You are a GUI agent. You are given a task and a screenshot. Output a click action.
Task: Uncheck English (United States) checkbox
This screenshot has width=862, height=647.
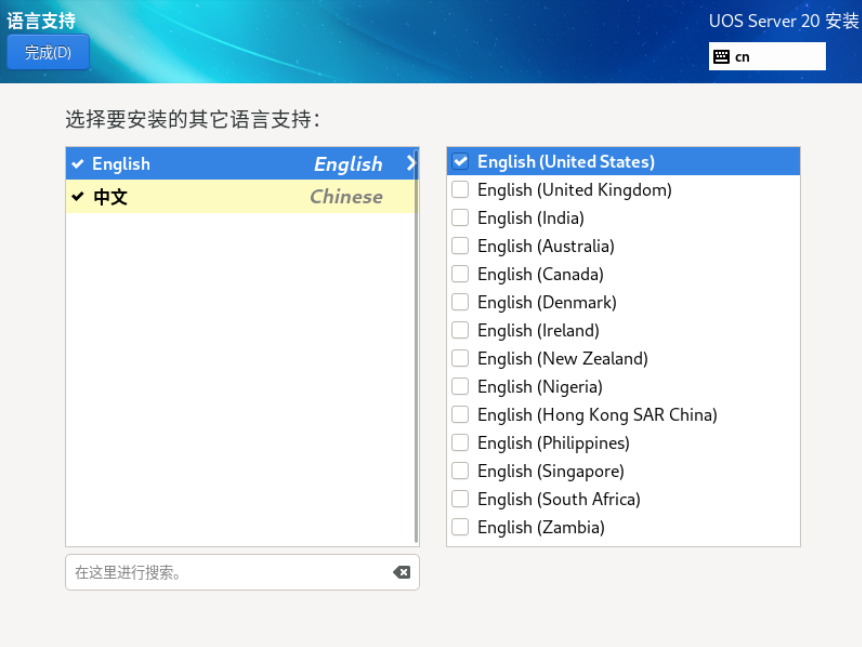(x=460, y=162)
